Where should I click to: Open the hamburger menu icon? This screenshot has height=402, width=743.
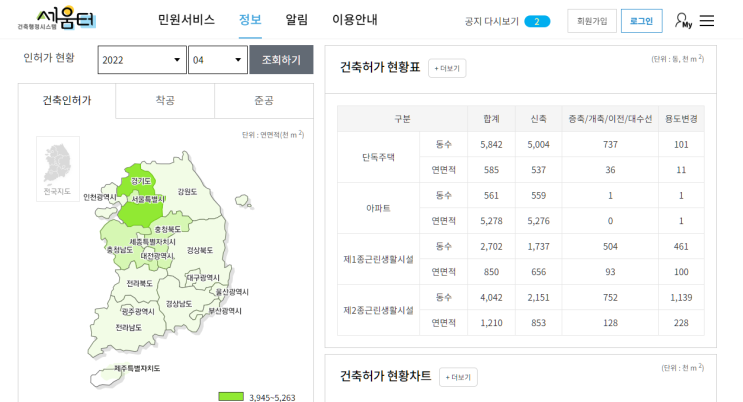(707, 20)
